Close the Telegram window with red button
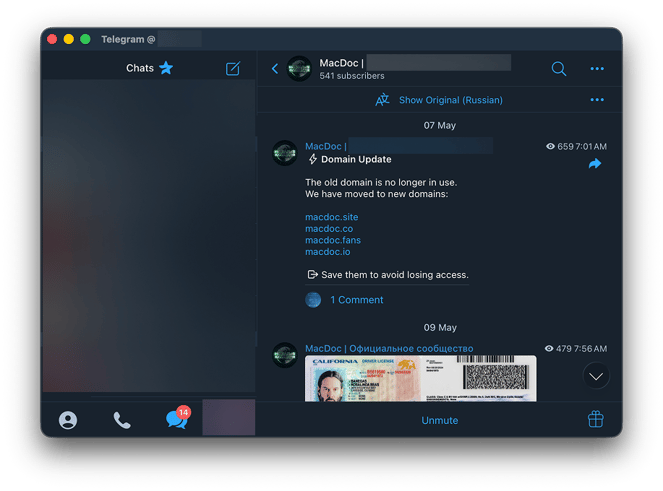Viewport: 663px width, 491px height. pos(52,39)
